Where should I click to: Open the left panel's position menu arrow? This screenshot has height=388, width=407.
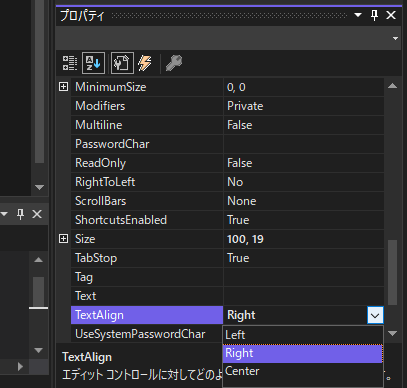[4, 214]
